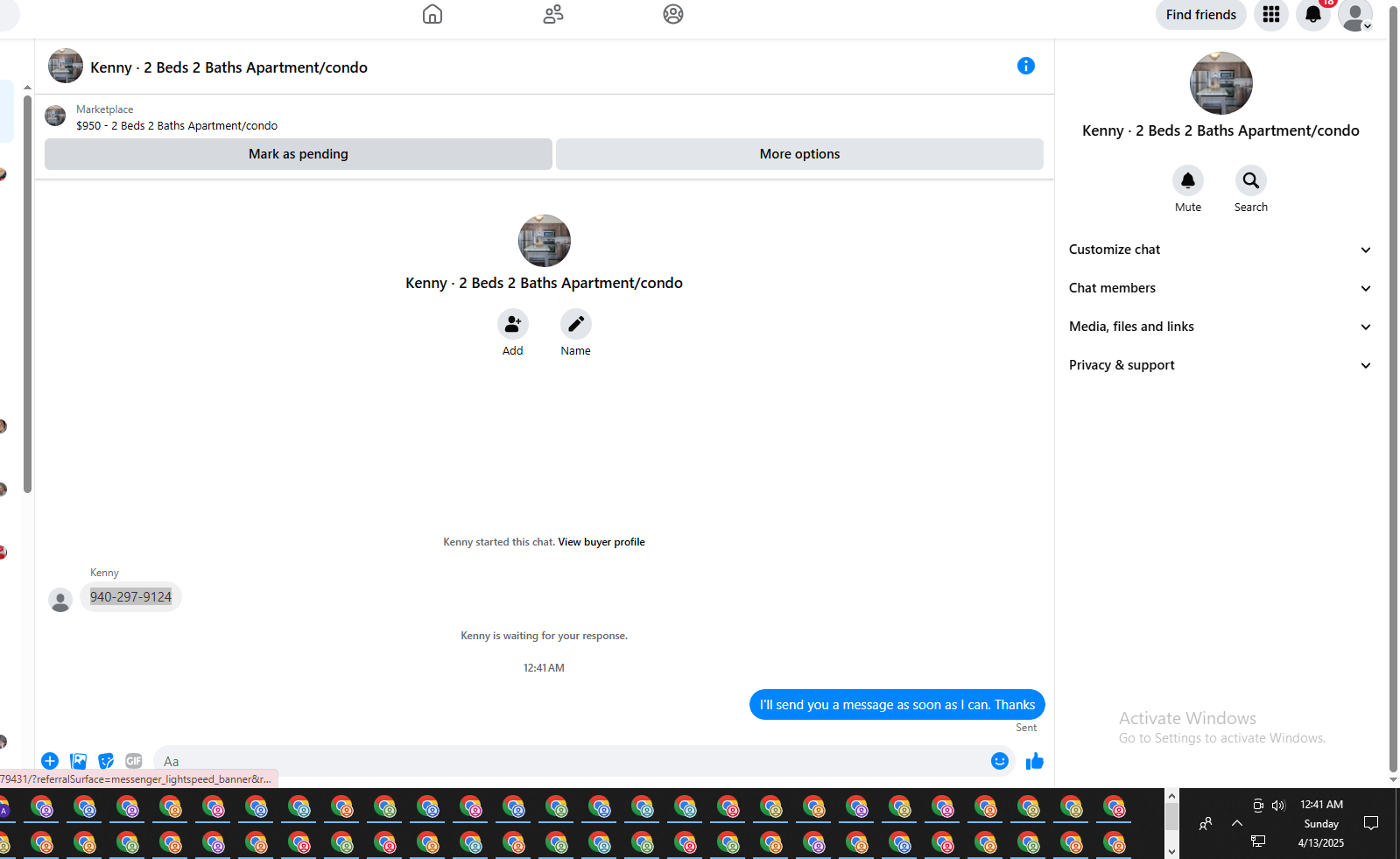Open People tray icon on taskbar

coord(1206,823)
